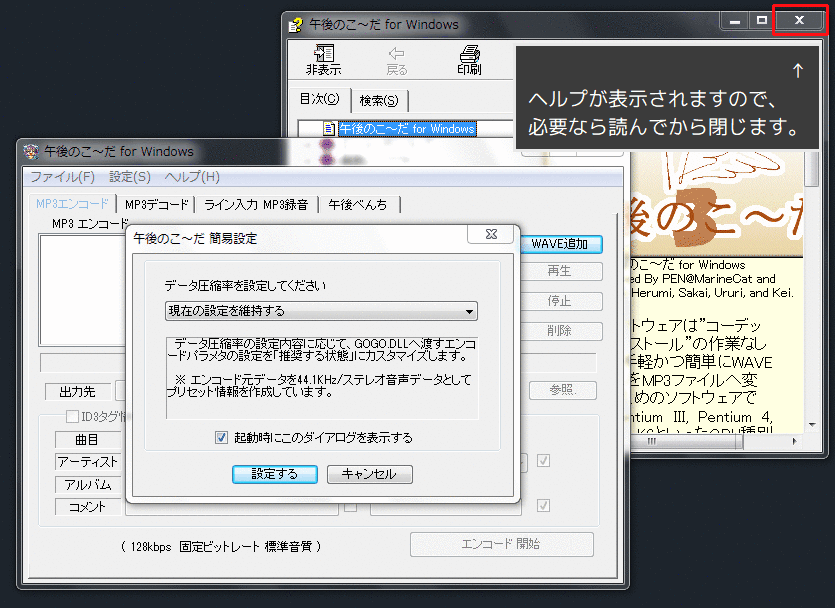Screen dimensions: 835x608
Task: Click the app icon in main window title bar
Action: [30, 152]
